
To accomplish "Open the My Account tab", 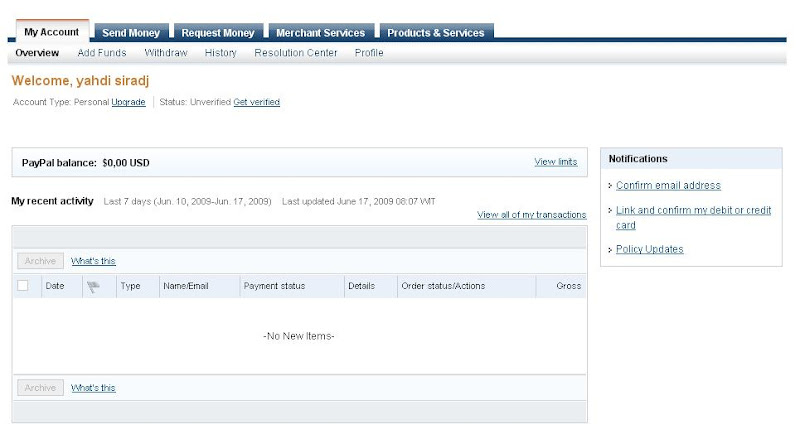I will (x=52, y=32).
